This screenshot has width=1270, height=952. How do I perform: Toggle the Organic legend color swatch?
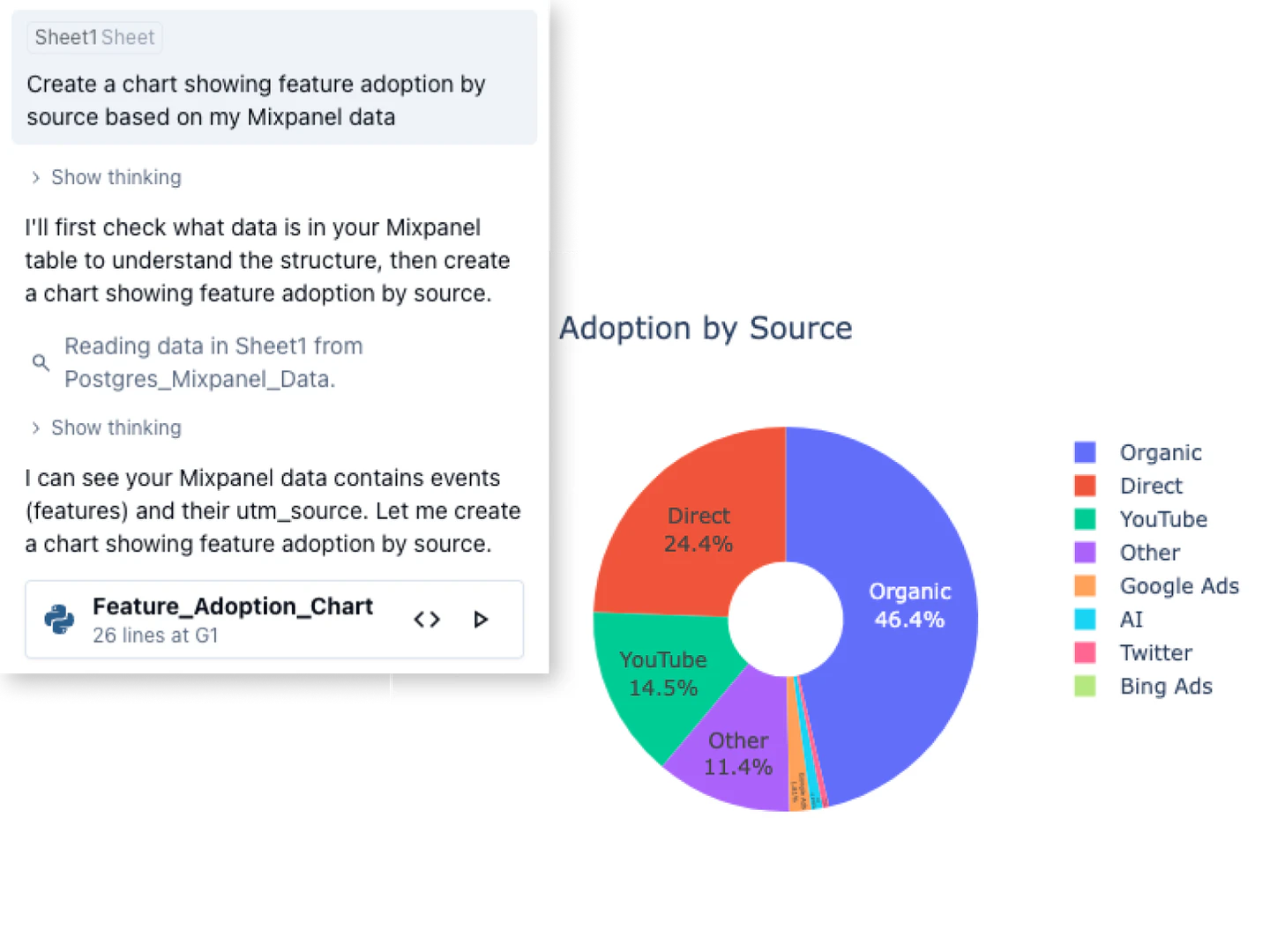tap(1085, 452)
